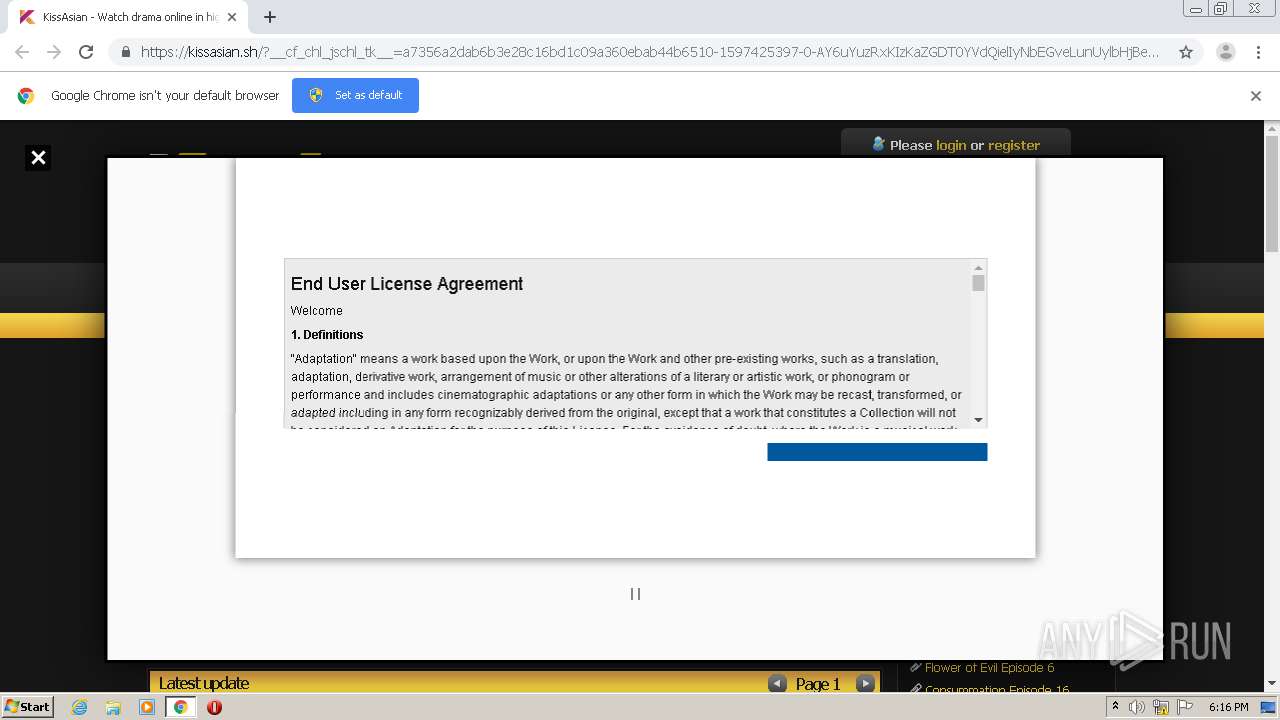
Task: Click the browser Back arrow
Action: tap(22, 52)
